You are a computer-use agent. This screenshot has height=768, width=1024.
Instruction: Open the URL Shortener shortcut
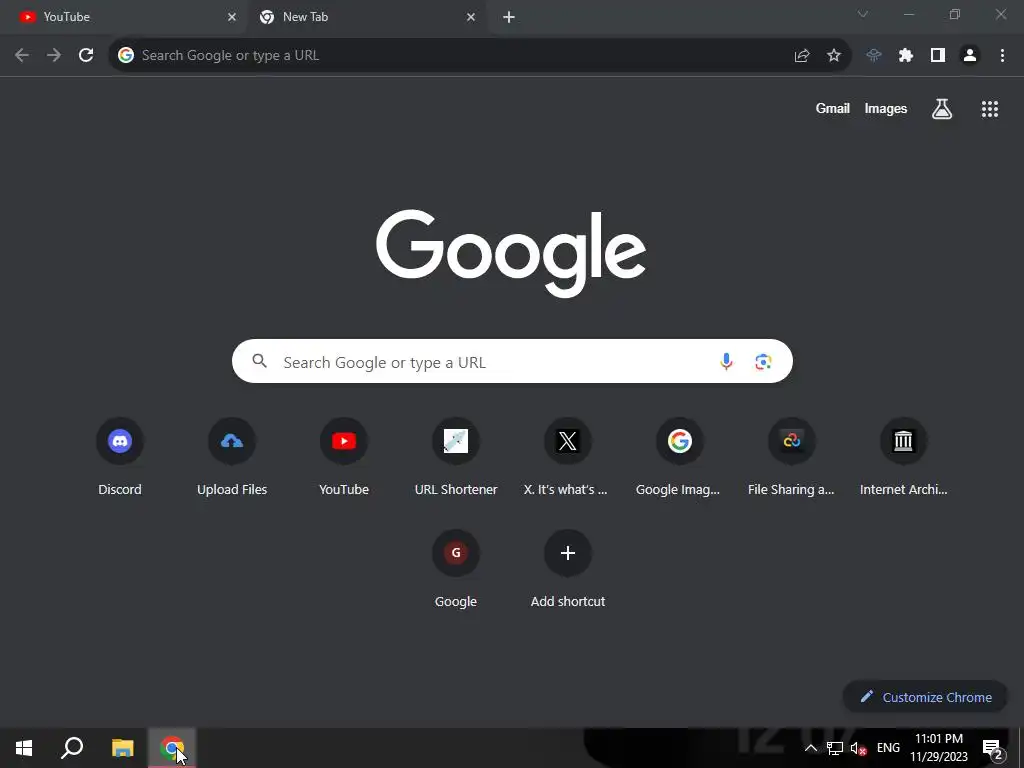point(456,458)
